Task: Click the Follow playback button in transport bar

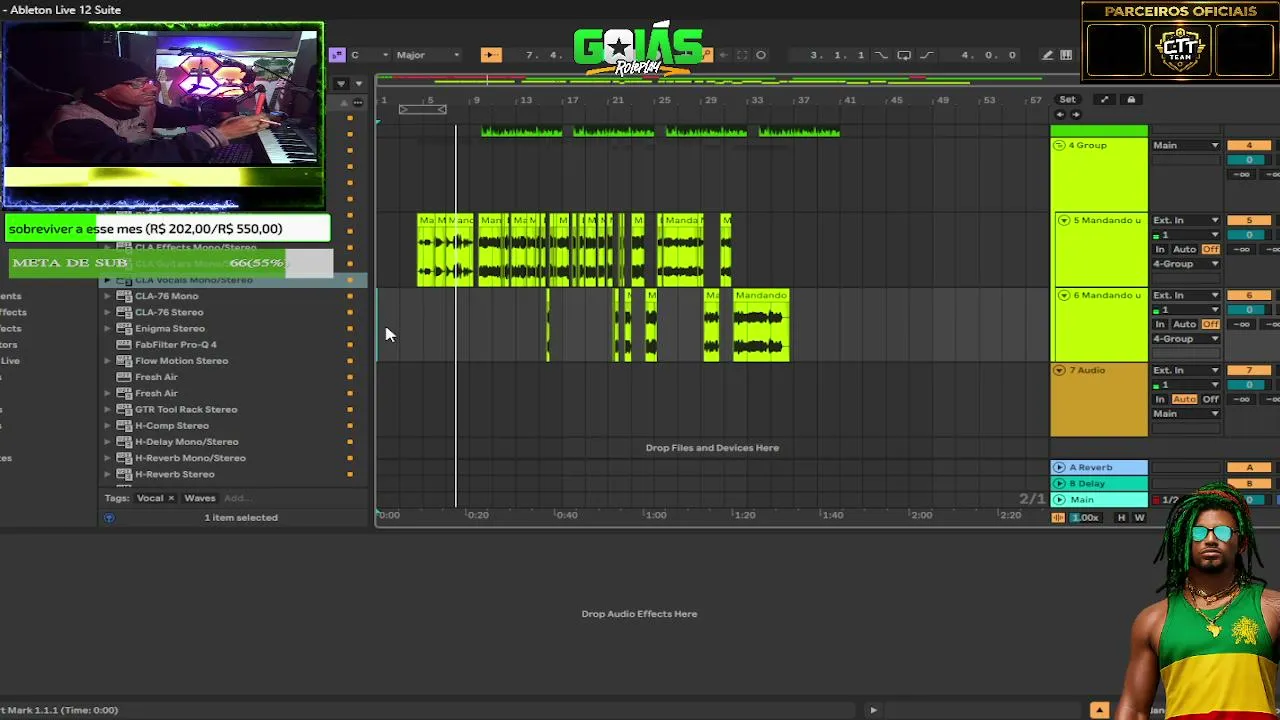Action: coord(490,55)
